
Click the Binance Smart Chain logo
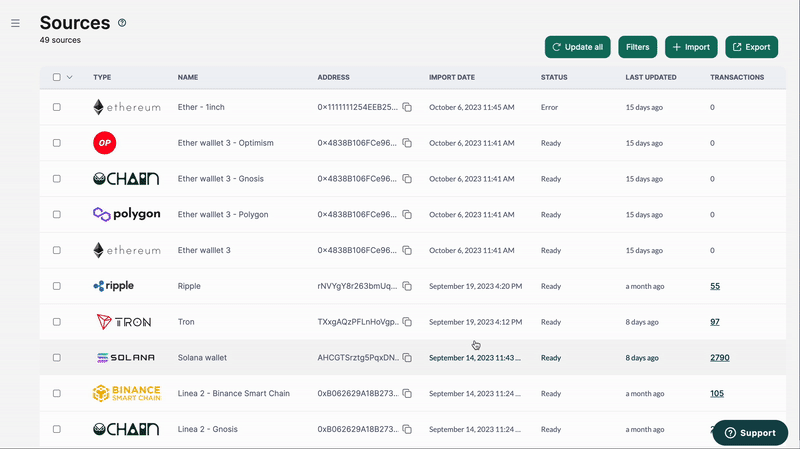click(x=127, y=393)
